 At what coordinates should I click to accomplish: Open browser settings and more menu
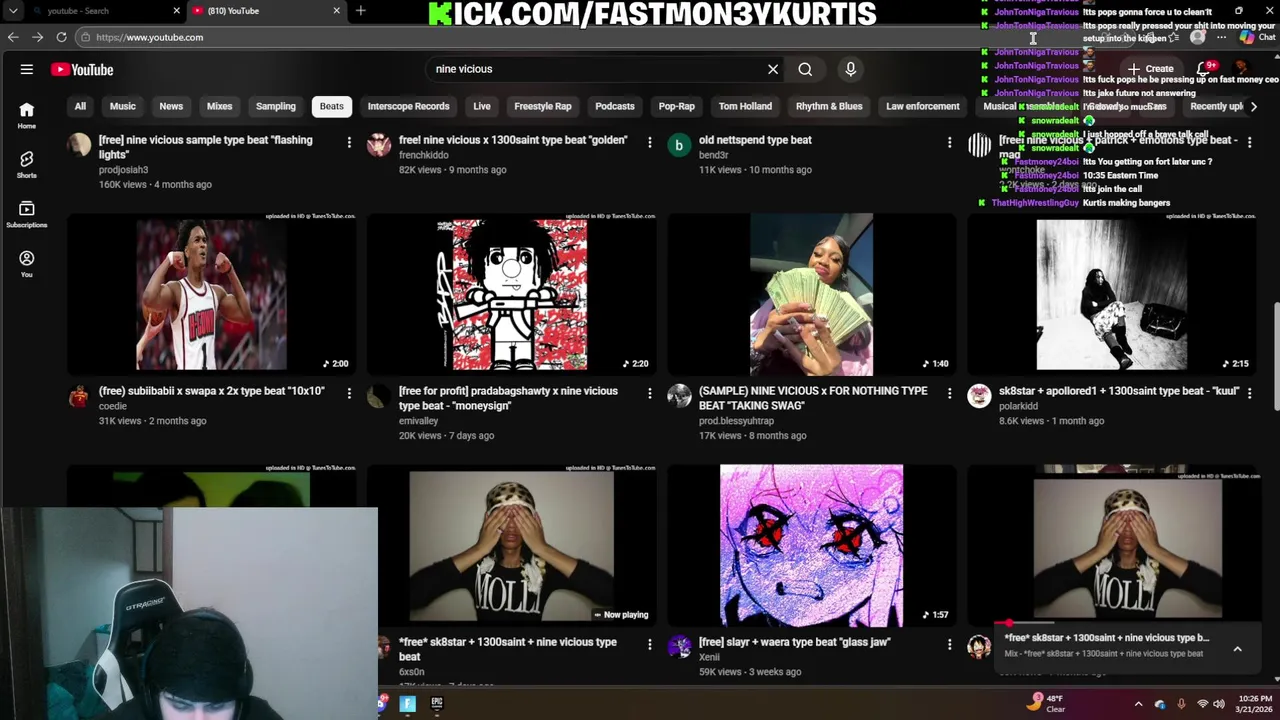pos(1221,37)
